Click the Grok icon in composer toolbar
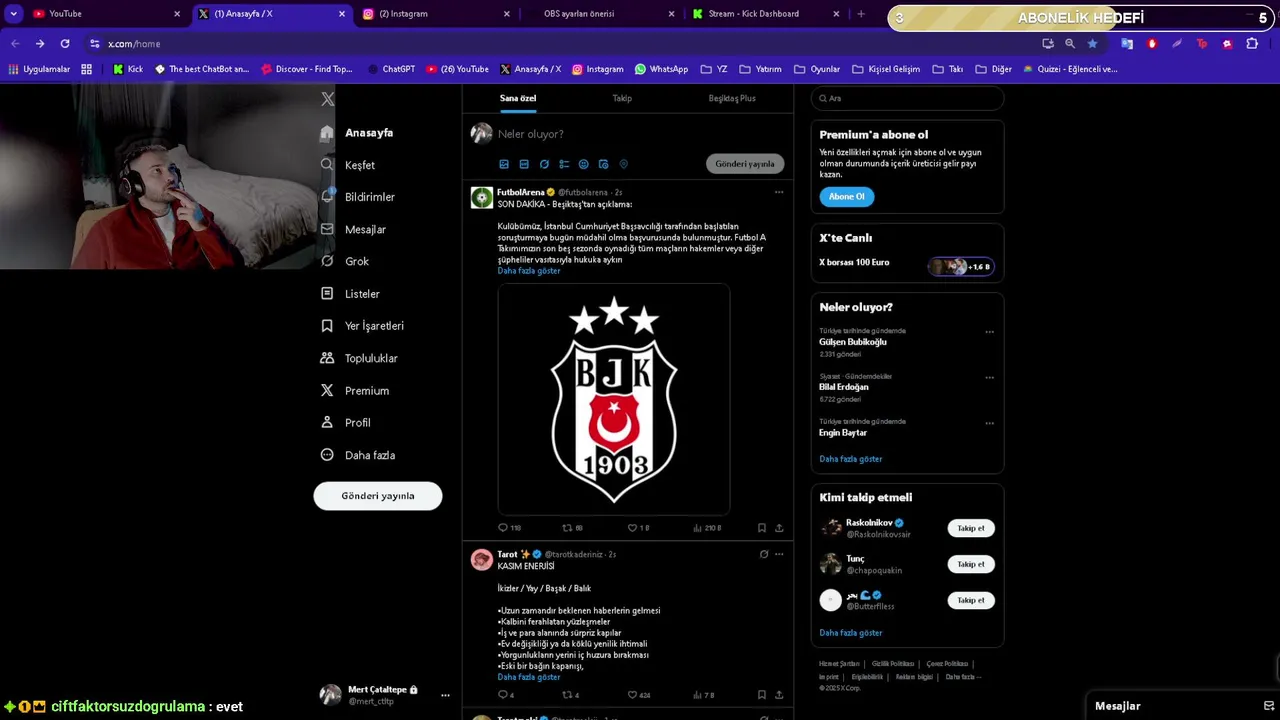 544,164
